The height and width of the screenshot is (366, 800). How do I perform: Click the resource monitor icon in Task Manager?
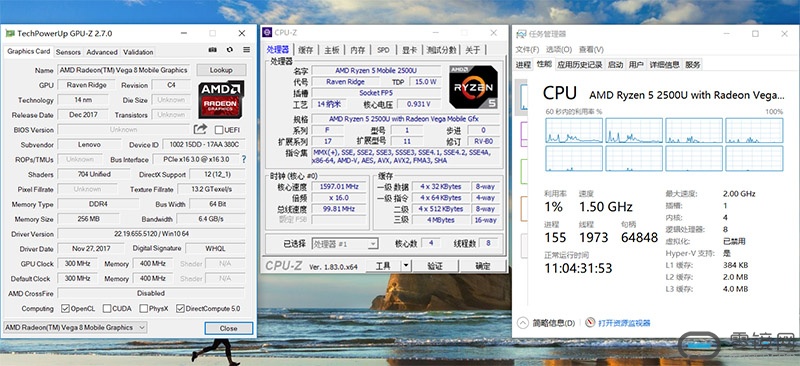590,323
